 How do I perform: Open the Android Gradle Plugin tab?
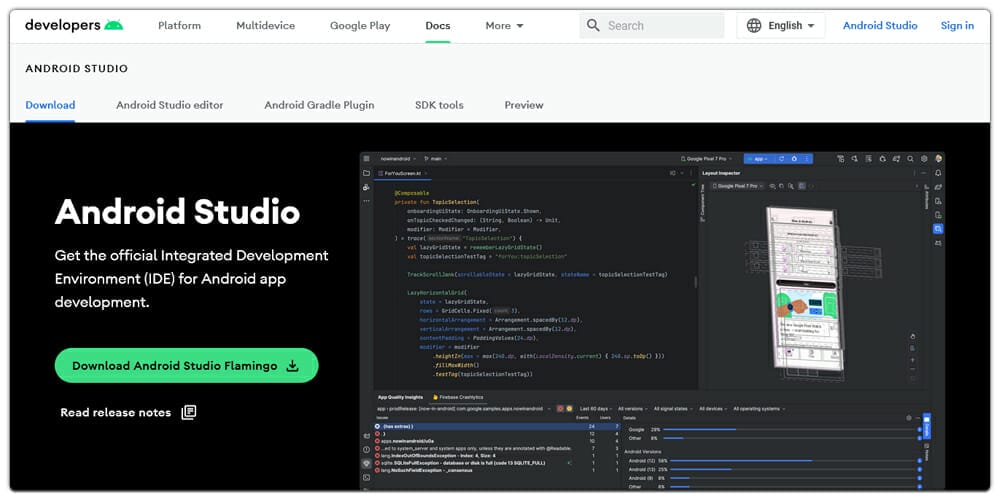point(320,105)
